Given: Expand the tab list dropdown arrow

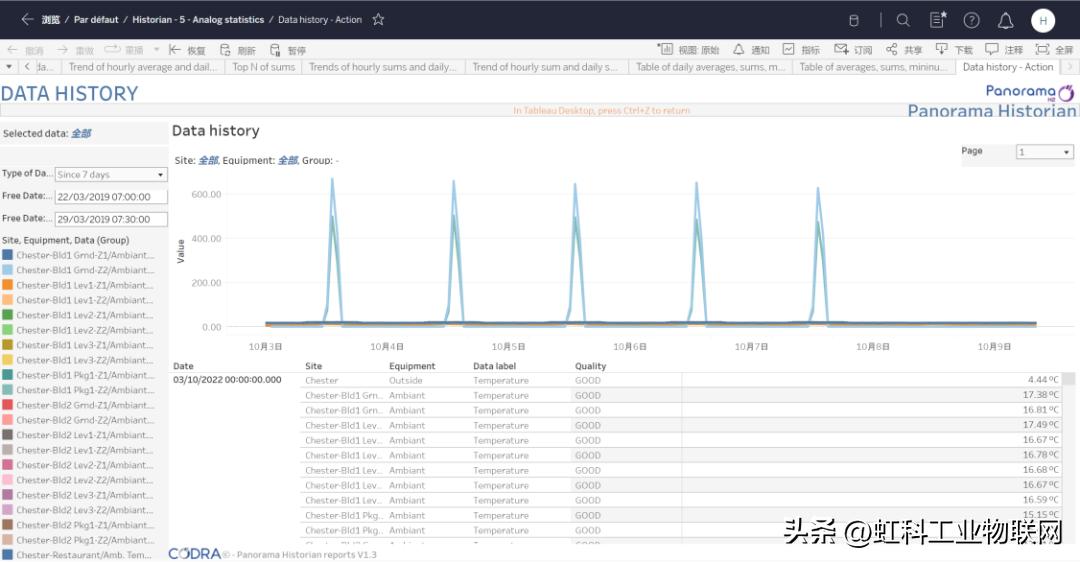Looking at the screenshot, I should coord(9,67).
